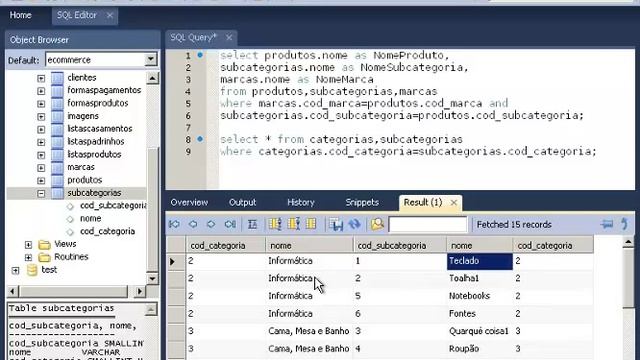Select the cod_categoria column in tree
Image resolution: width=640 pixels, height=360 pixels.
tap(107, 231)
